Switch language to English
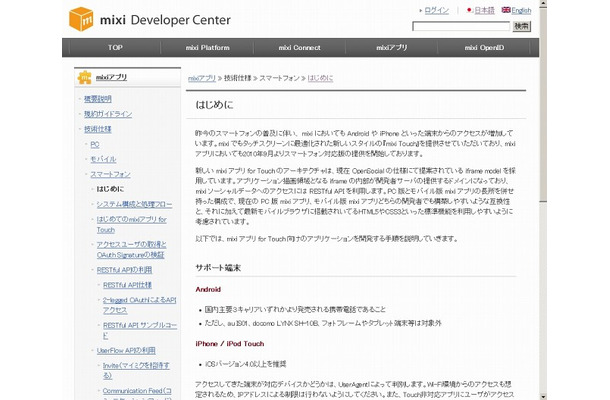Screen dimensions: 610x400 (521, 11)
